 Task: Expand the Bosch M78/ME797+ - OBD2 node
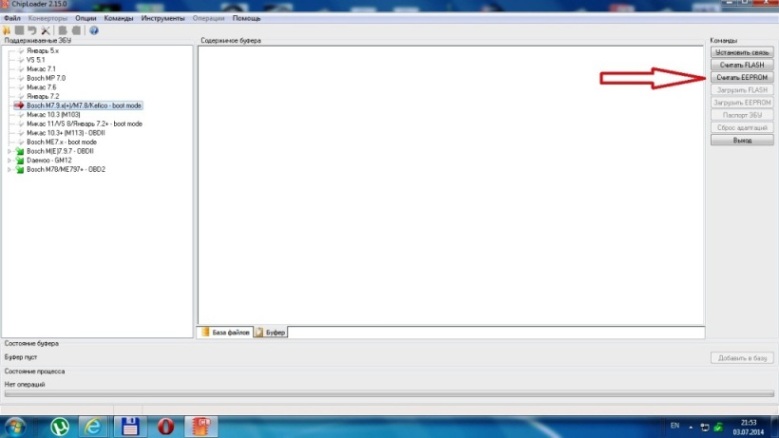[10, 169]
